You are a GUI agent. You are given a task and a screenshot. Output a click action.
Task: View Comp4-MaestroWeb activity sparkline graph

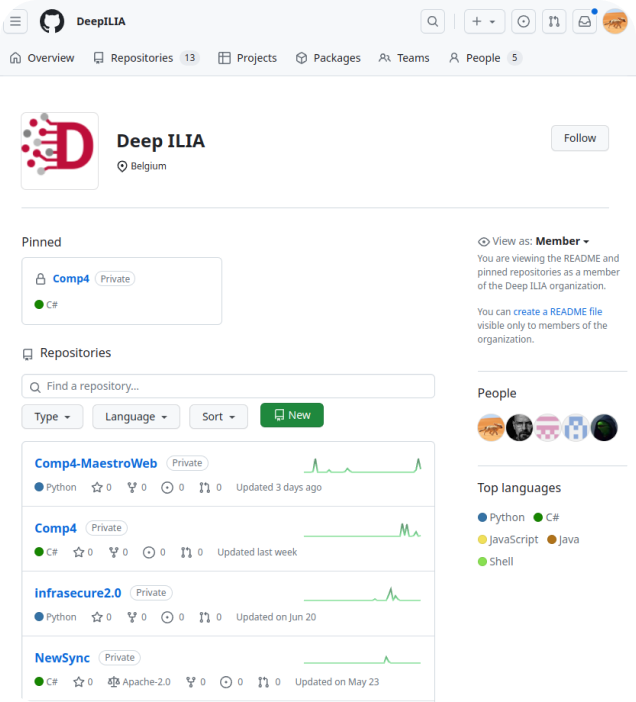[363, 466]
